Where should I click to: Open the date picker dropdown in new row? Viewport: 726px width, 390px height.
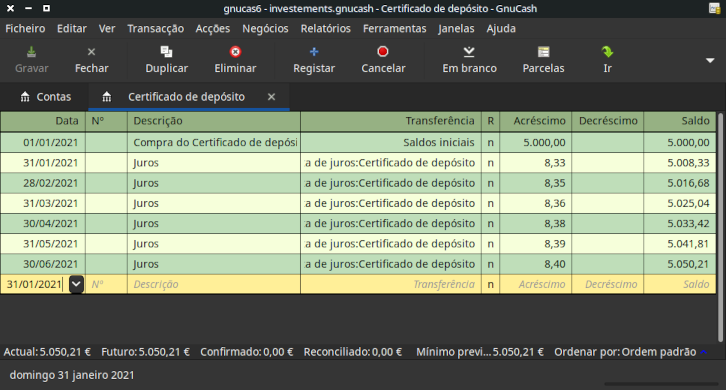[76, 284]
